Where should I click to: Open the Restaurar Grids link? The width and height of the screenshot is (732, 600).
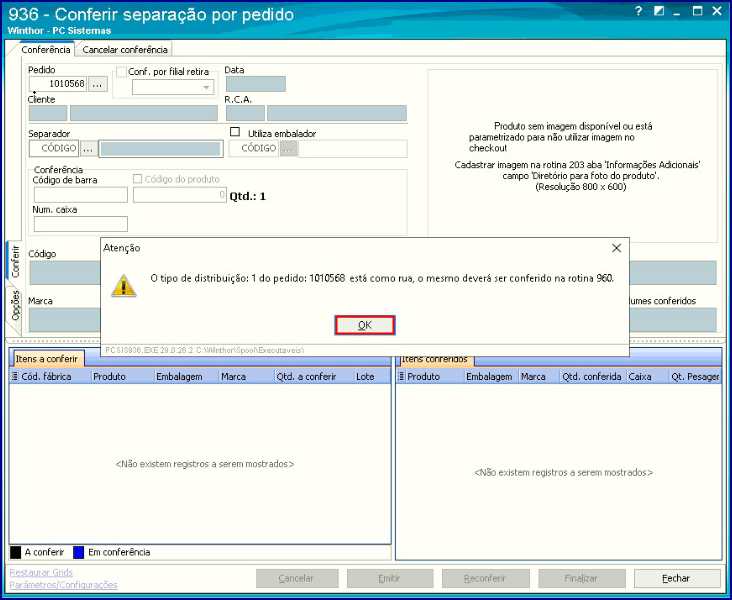pos(41,572)
